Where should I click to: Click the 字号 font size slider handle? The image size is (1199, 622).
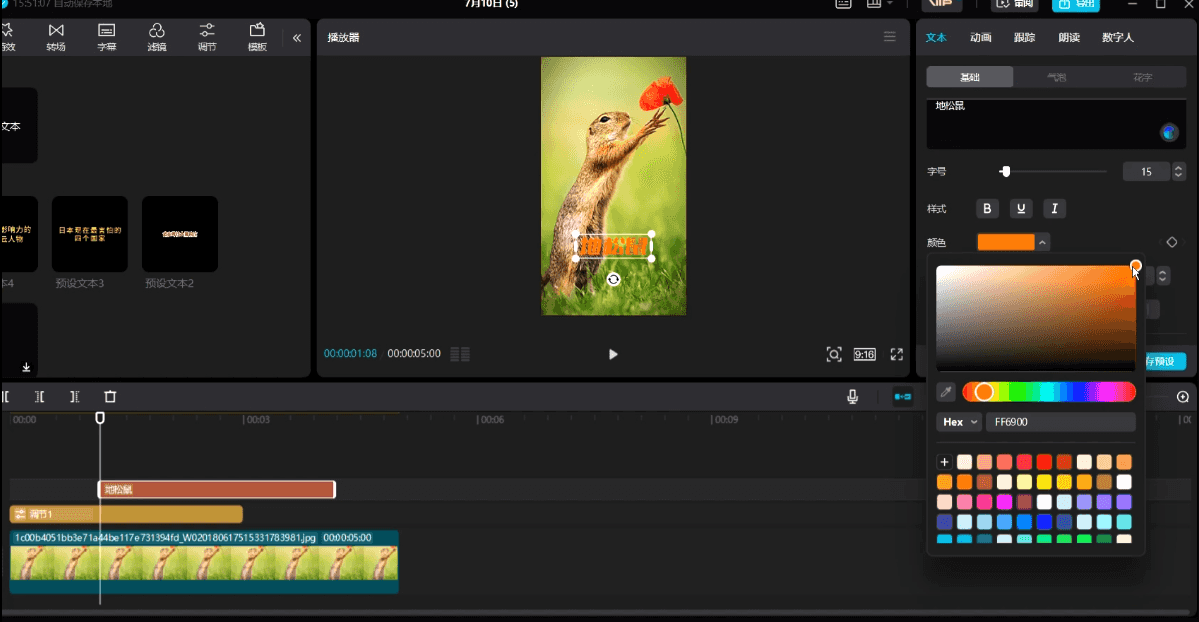click(1006, 171)
